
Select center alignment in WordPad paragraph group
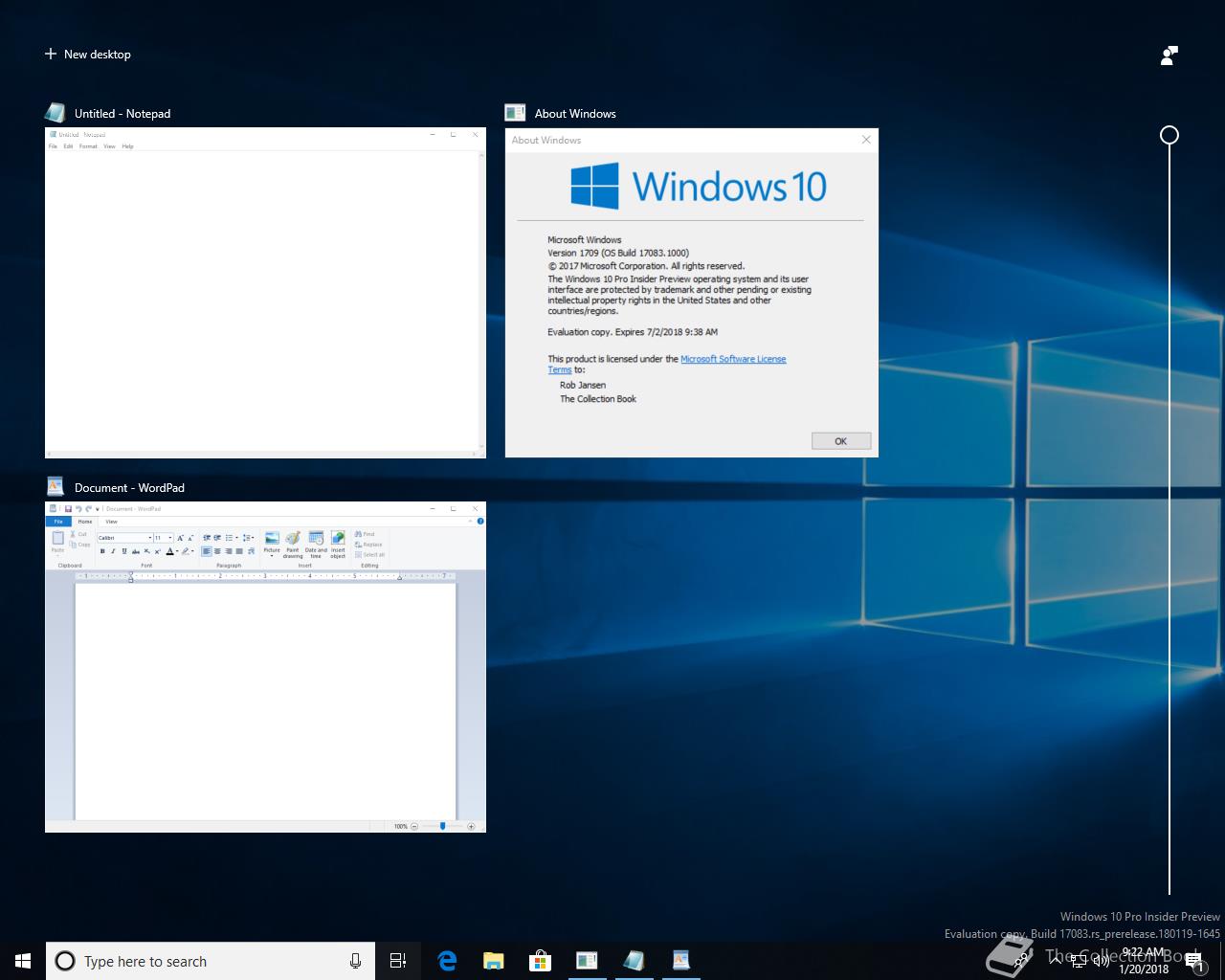click(x=217, y=551)
